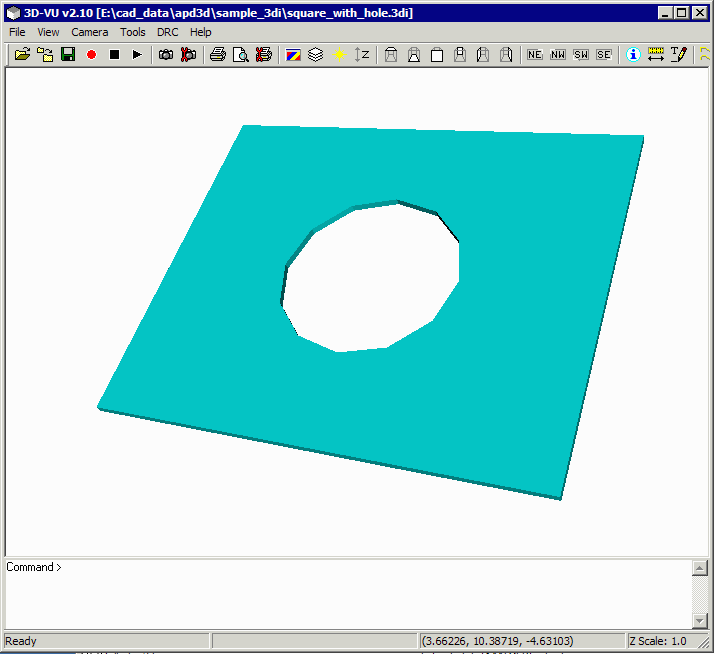
Task: Switch to SW isometric view
Action: (581, 54)
